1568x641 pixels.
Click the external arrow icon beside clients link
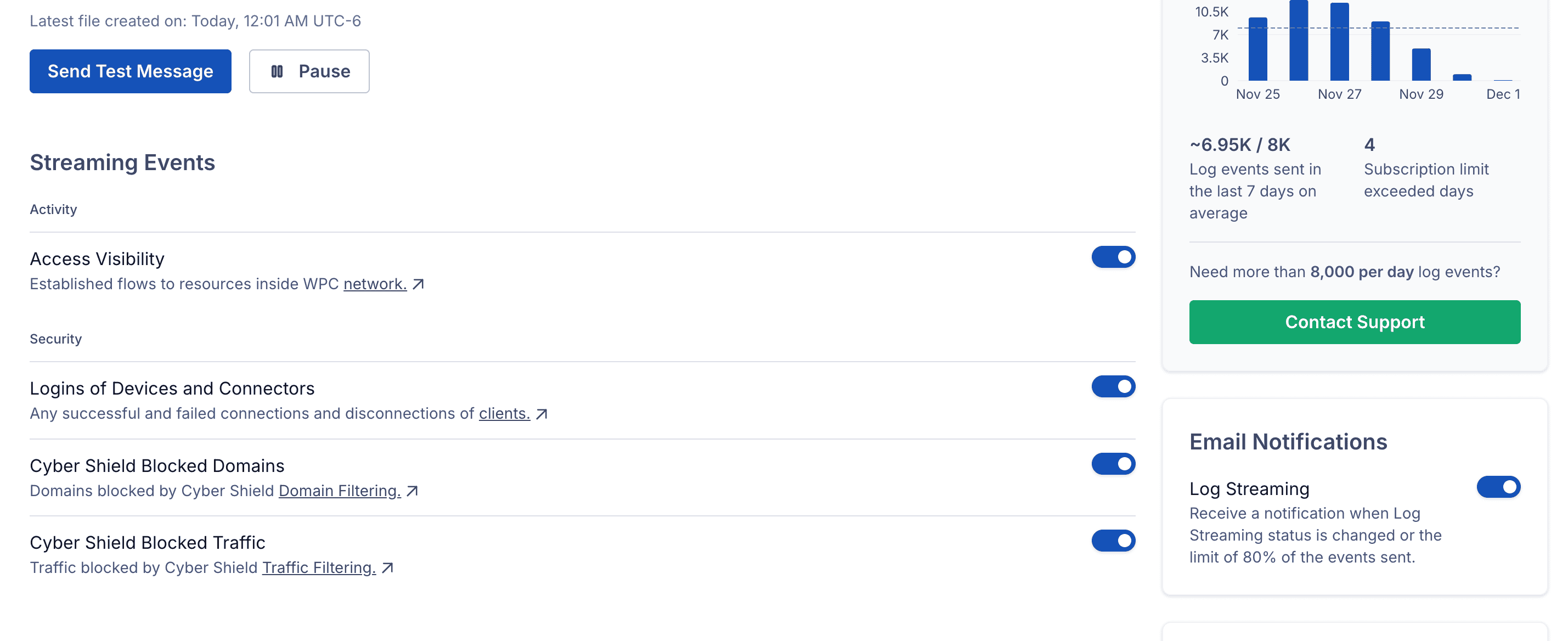click(x=542, y=414)
